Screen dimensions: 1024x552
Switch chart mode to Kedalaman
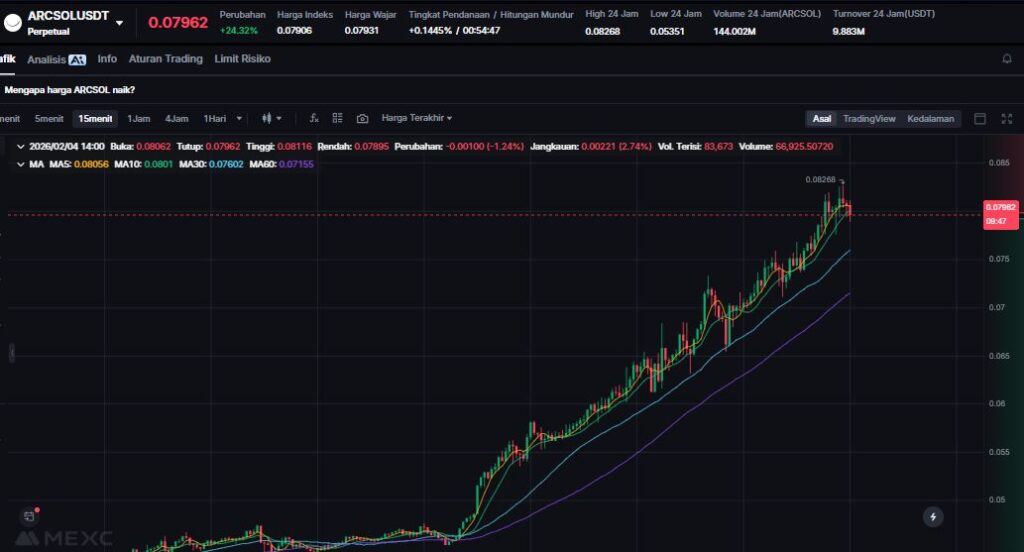pyautogui.click(x=930, y=118)
